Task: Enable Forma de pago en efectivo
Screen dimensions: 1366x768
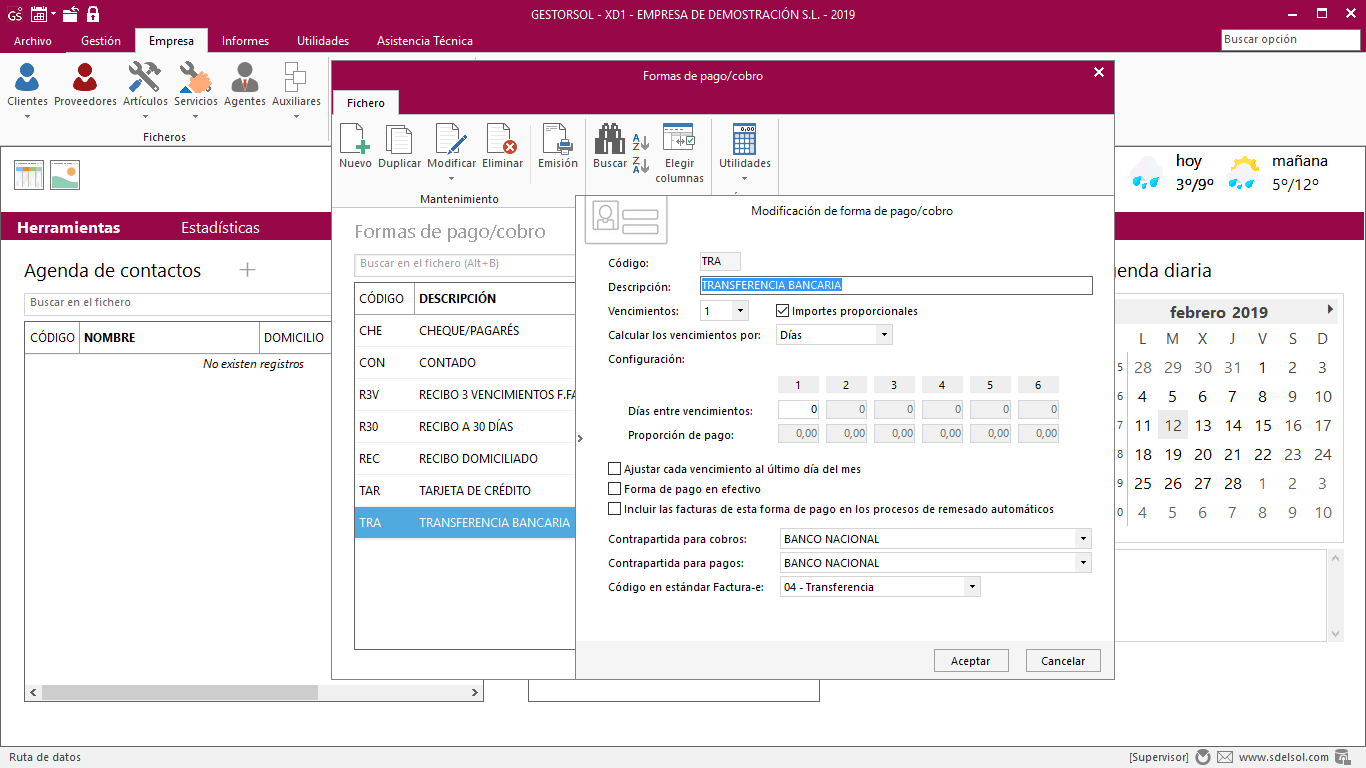Action: point(615,489)
